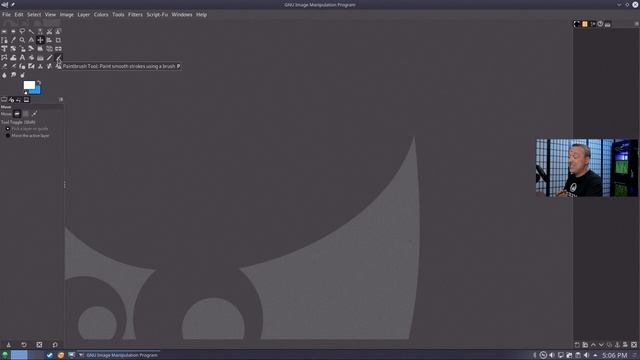
Task: Select the Dodge/Burn tool
Action: [x=22, y=75]
